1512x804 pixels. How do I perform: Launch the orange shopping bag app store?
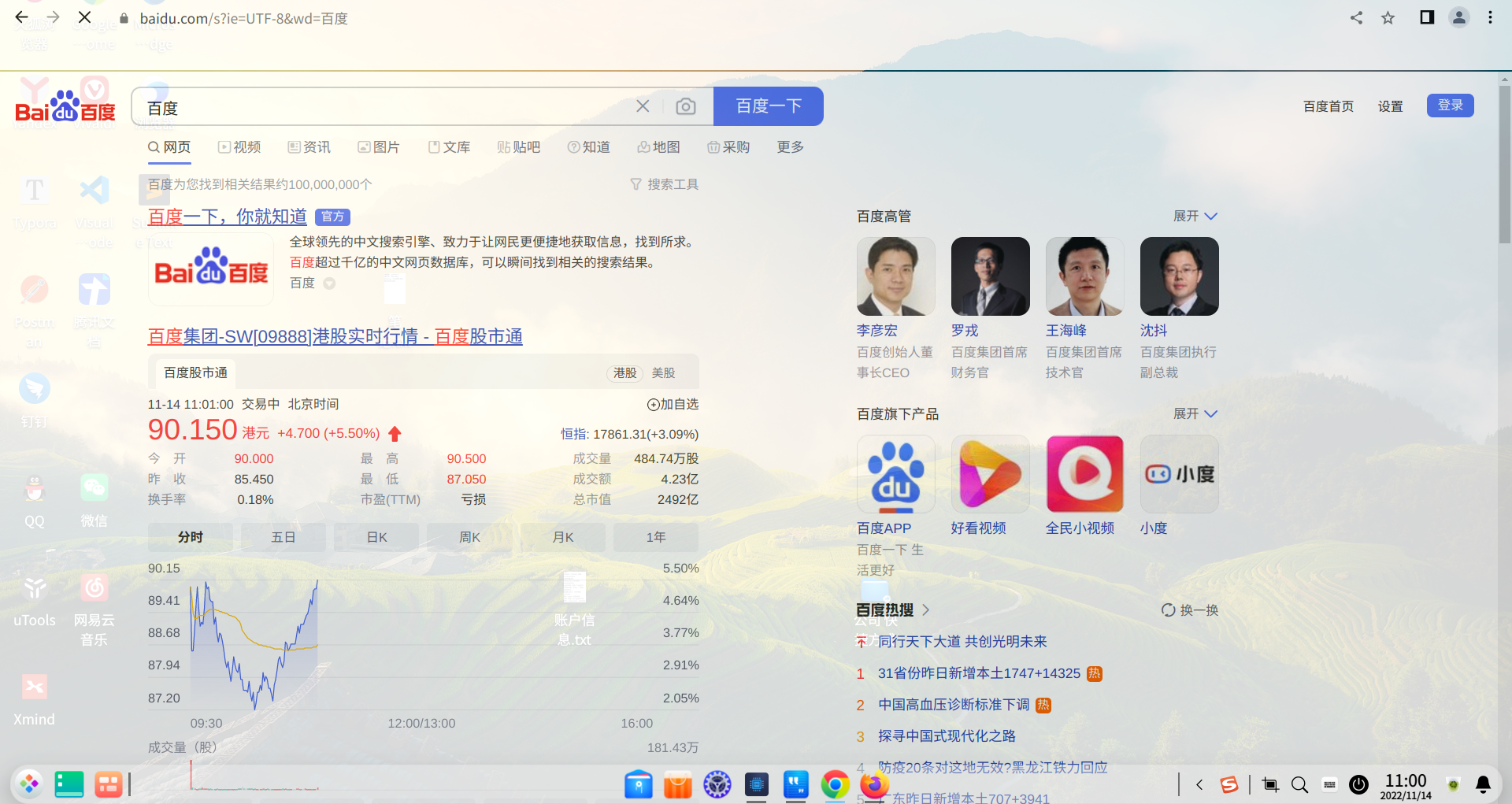pos(678,785)
